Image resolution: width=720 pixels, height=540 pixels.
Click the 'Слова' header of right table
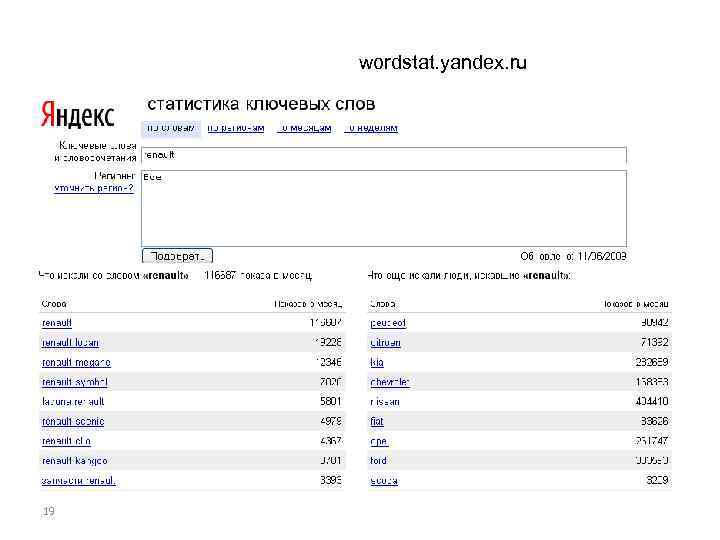click(x=382, y=304)
